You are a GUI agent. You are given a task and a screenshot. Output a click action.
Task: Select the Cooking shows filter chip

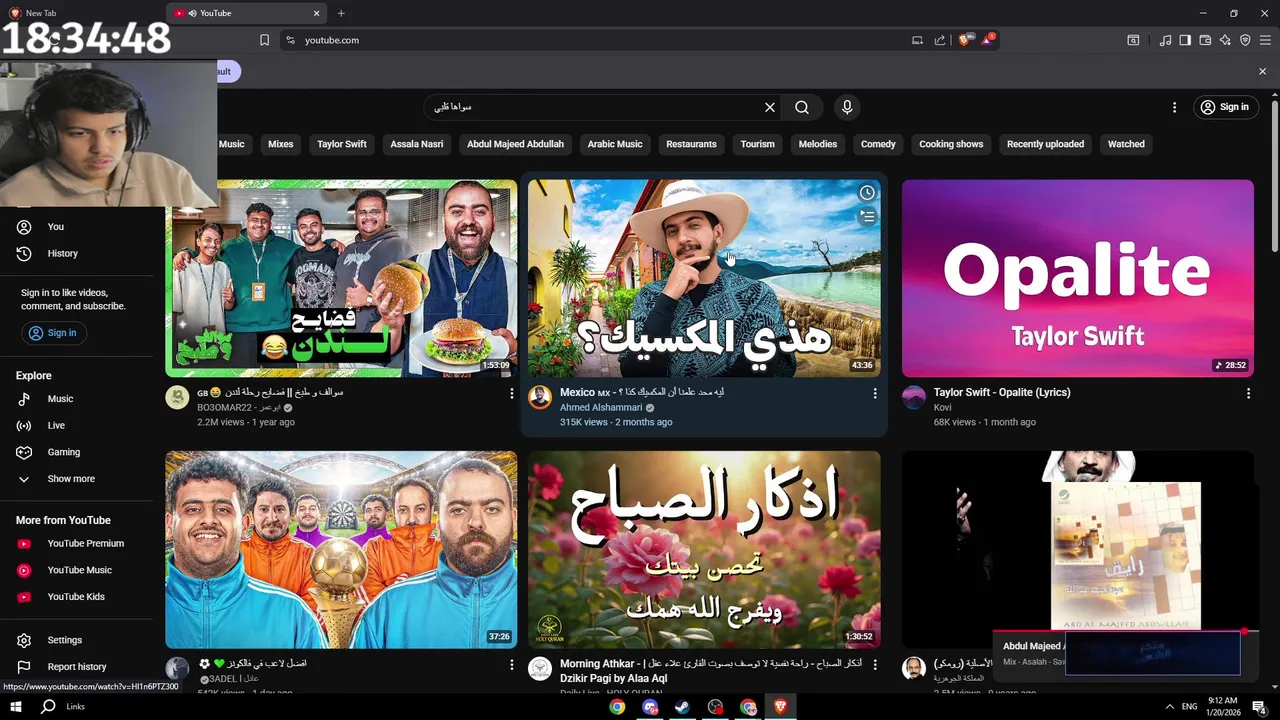tap(951, 144)
